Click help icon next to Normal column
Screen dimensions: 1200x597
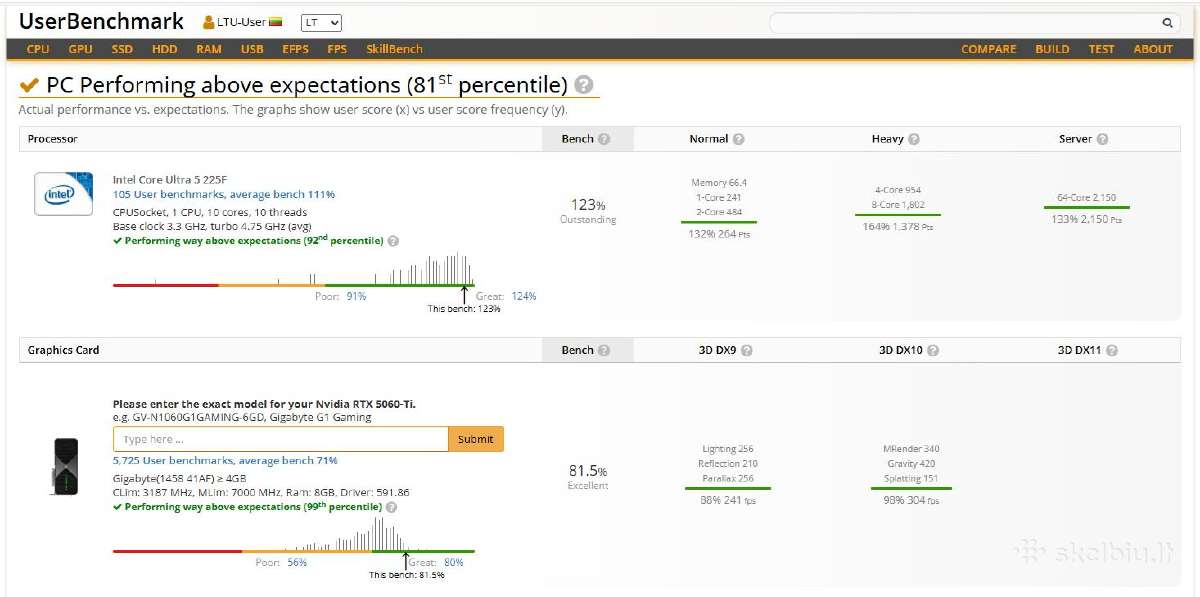click(739, 139)
